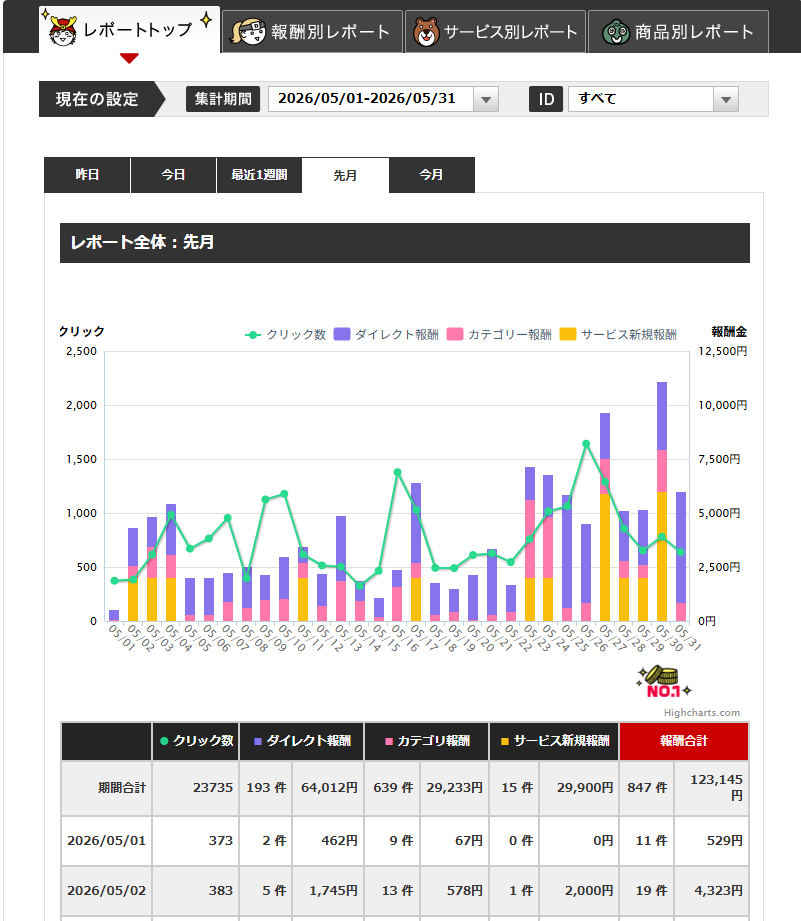The height and width of the screenshot is (921, 801).
Task: Click the 29,900円 new service reward total
Action: coord(585,788)
